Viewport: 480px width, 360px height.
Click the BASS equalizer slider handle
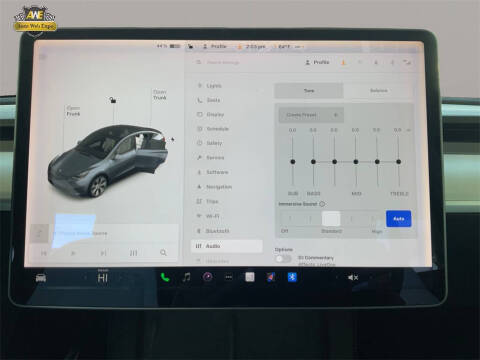(x=313, y=162)
